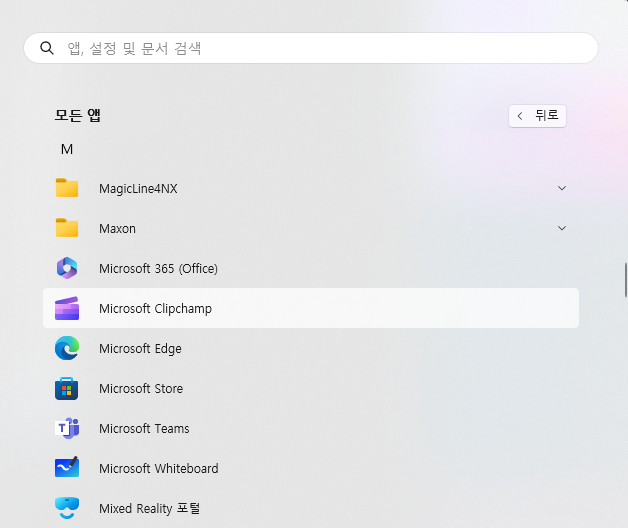Select the Microsoft Teams text entry
This screenshot has height=528, width=628.
pyautogui.click(x=144, y=429)
